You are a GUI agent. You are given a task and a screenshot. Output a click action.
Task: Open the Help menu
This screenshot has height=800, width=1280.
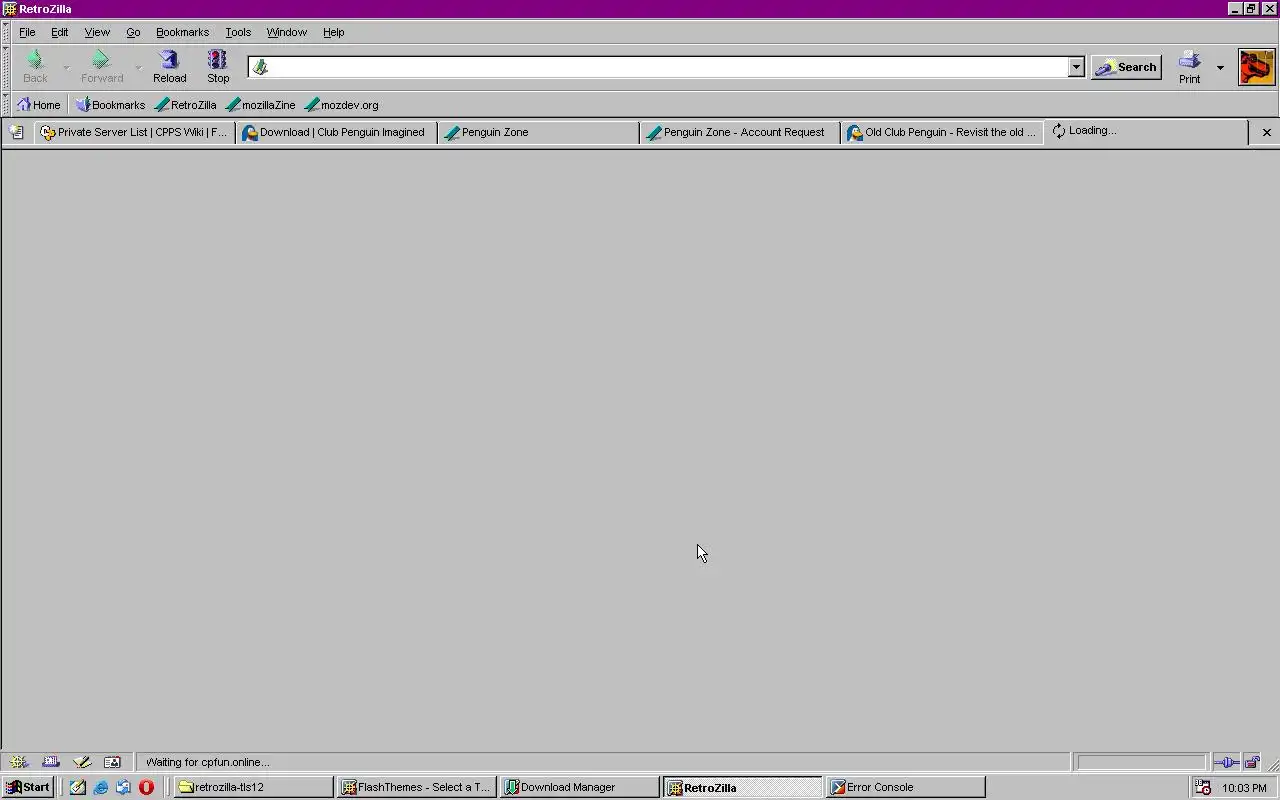pyautogui.click(x=333, y=32)
